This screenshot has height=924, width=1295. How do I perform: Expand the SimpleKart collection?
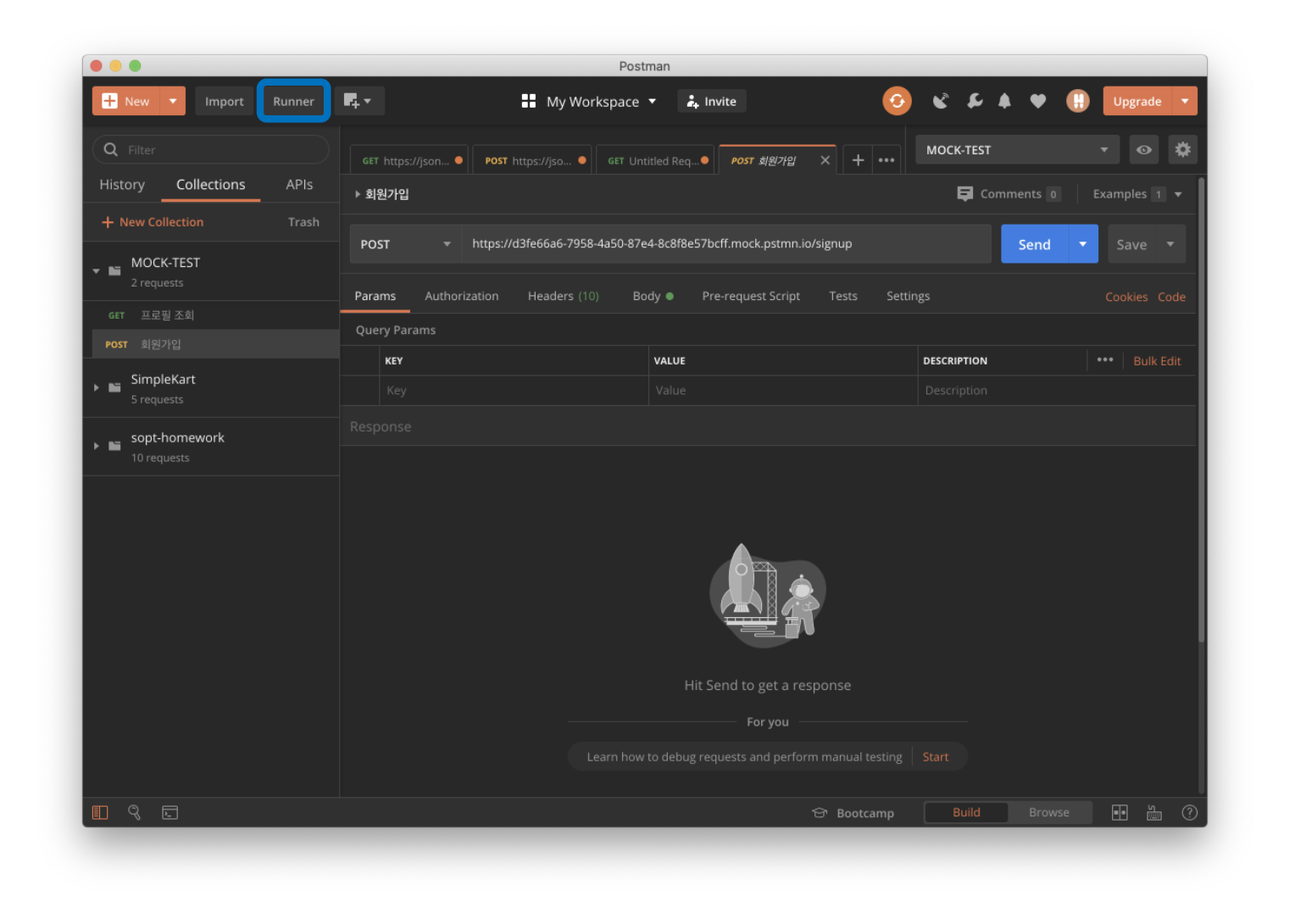tap(96, 387)
